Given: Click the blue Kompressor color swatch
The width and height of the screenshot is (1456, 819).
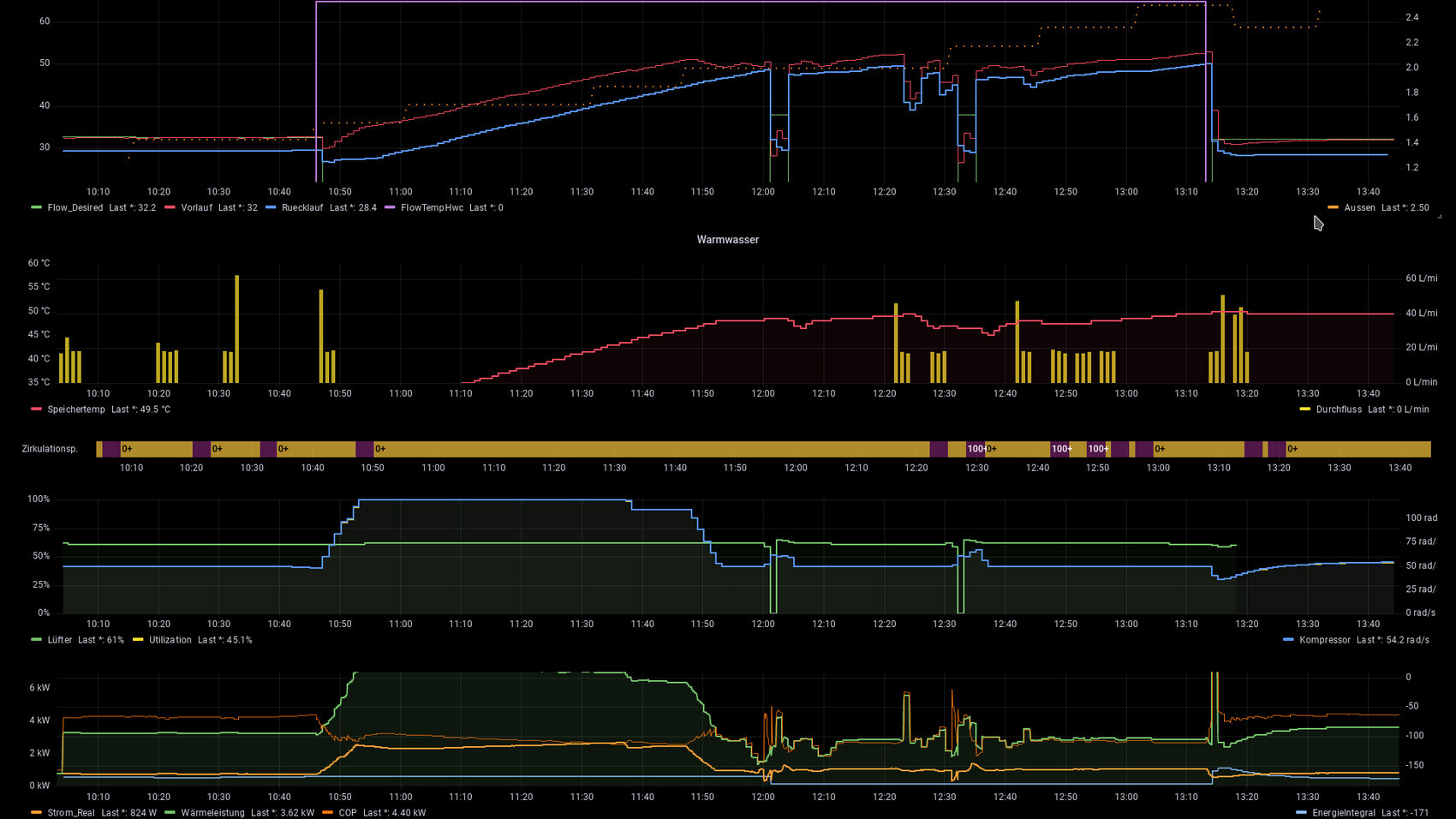Looking at the screenshot, I should click(1288, 640).
